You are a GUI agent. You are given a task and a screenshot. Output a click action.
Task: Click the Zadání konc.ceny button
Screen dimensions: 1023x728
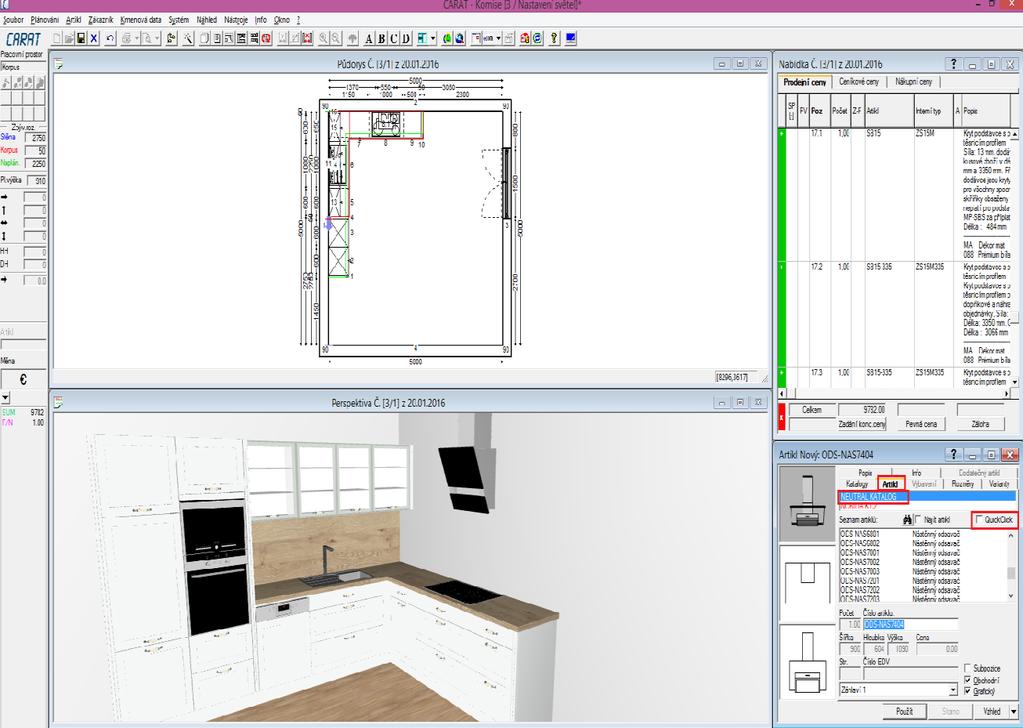(862, 424)
